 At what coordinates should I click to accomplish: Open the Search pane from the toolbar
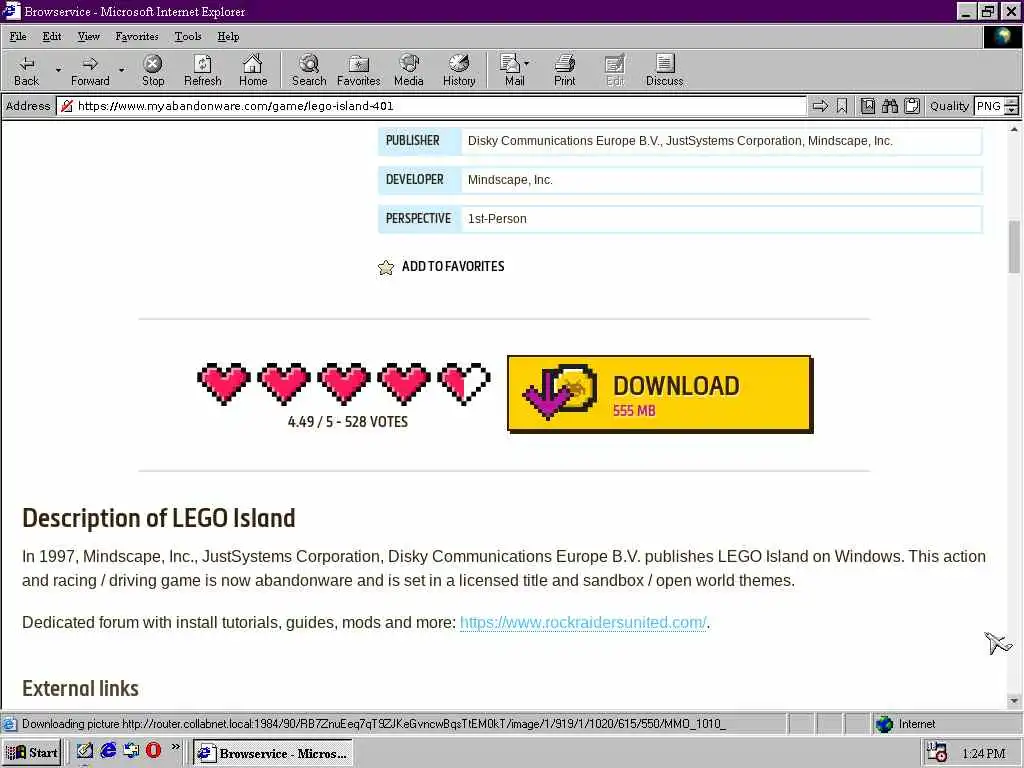pos(309,71)
